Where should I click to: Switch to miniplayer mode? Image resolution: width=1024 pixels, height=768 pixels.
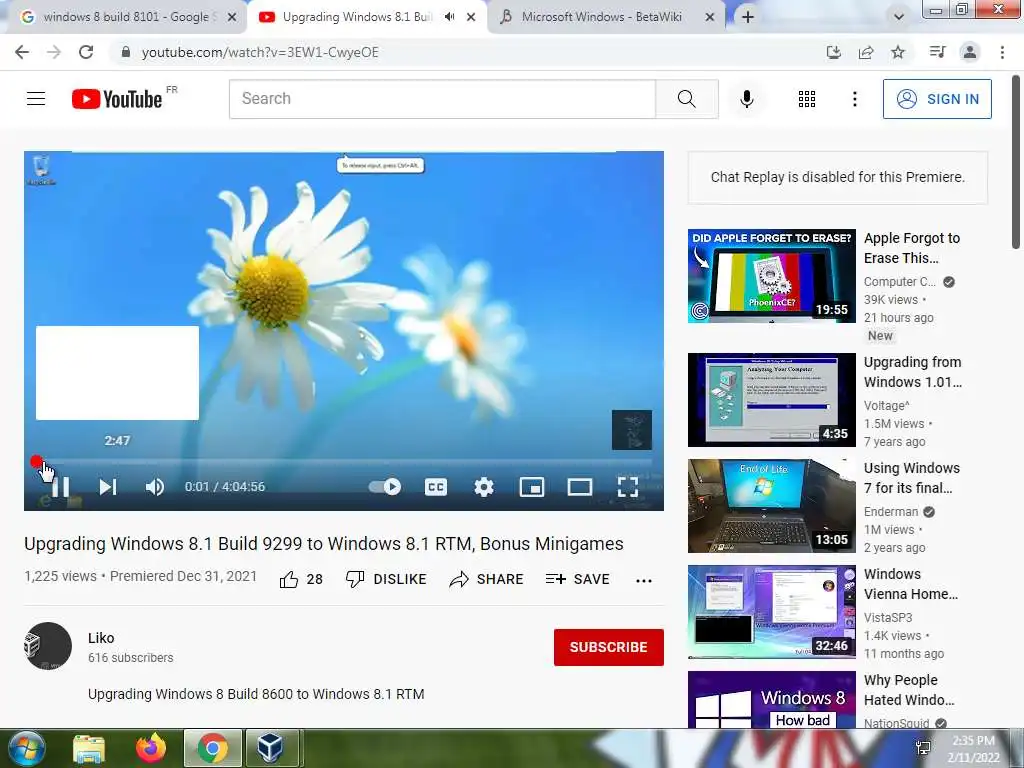532,487
